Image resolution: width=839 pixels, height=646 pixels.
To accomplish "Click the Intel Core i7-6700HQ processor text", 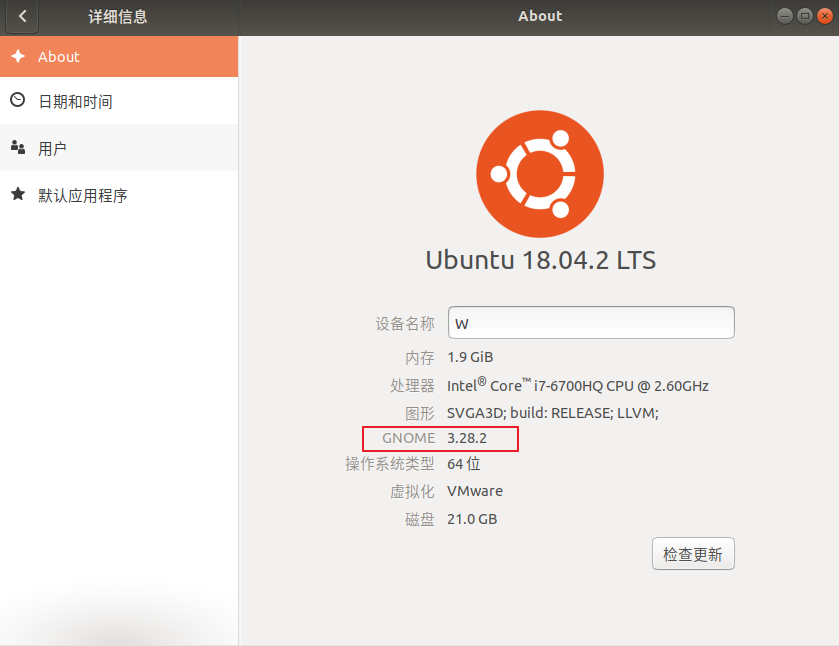I will (x=578, y=385).
